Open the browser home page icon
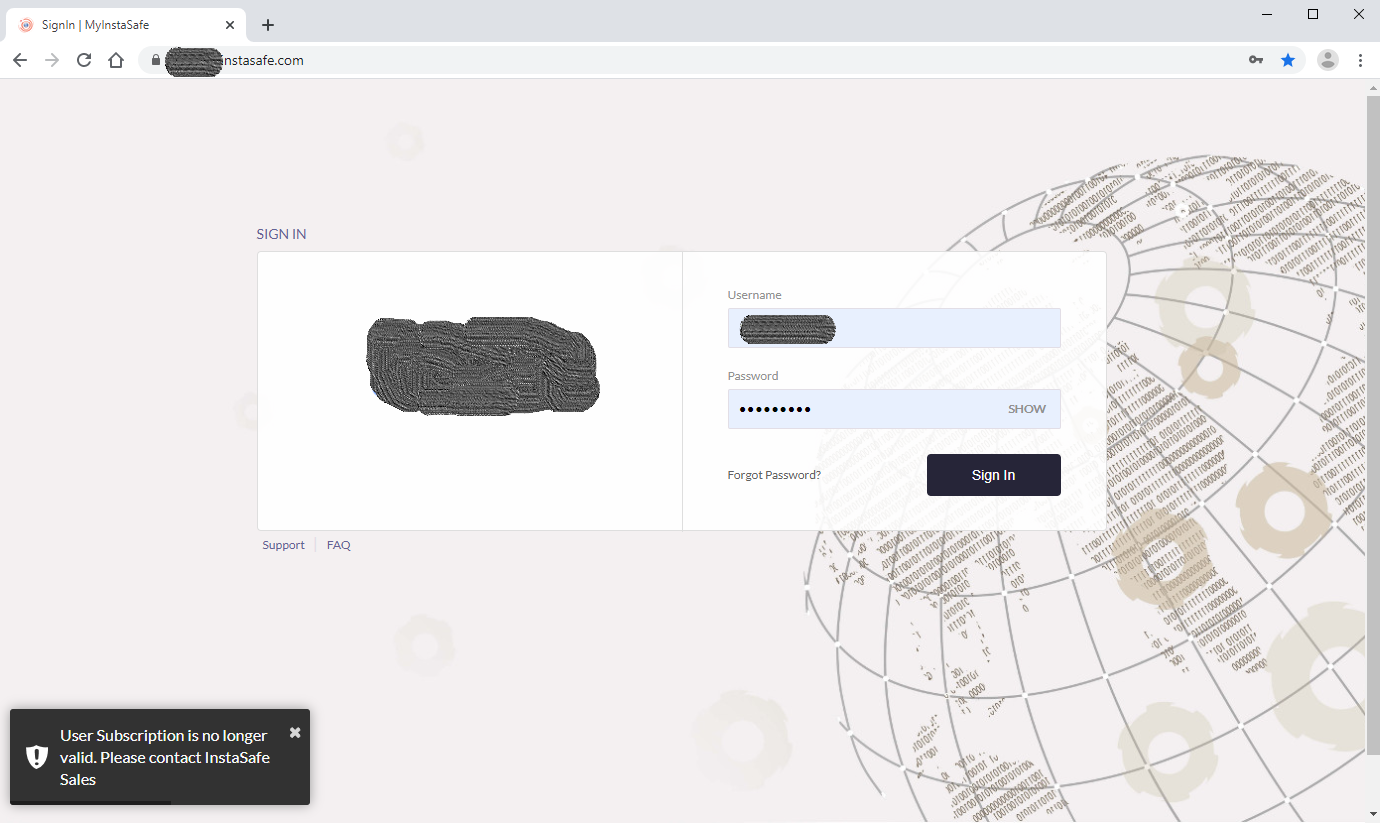 (116, 60)
